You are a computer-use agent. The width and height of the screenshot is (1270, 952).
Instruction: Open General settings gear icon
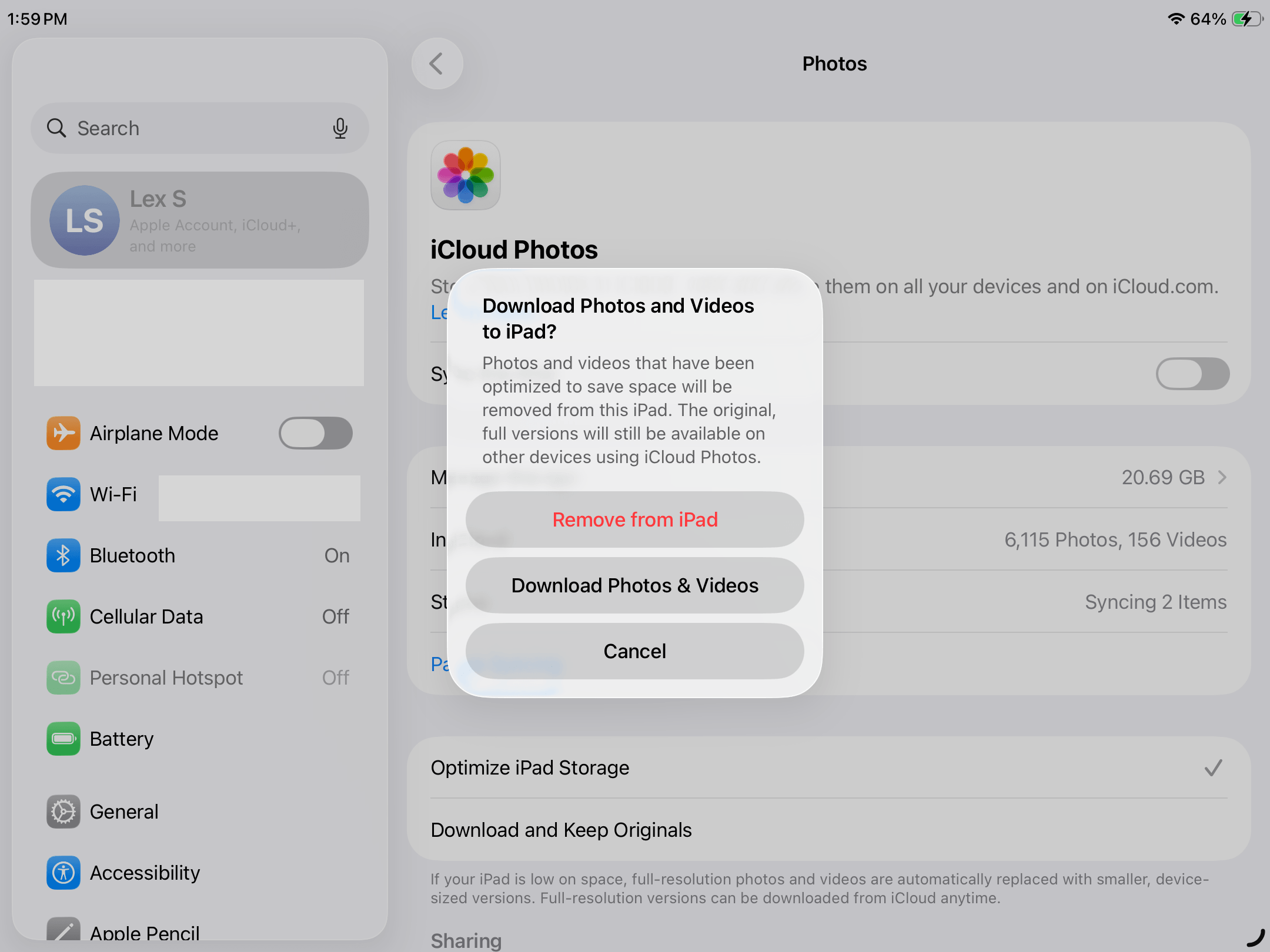click(x=63, y=812)
